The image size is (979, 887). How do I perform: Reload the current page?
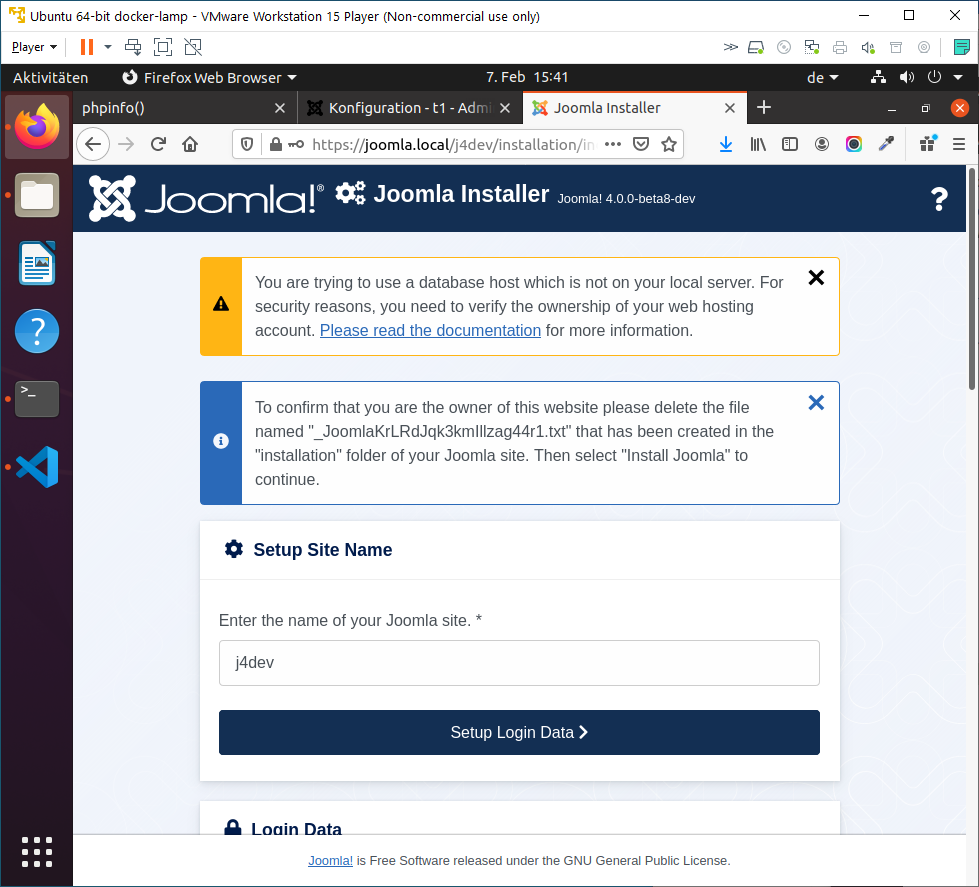158,145
